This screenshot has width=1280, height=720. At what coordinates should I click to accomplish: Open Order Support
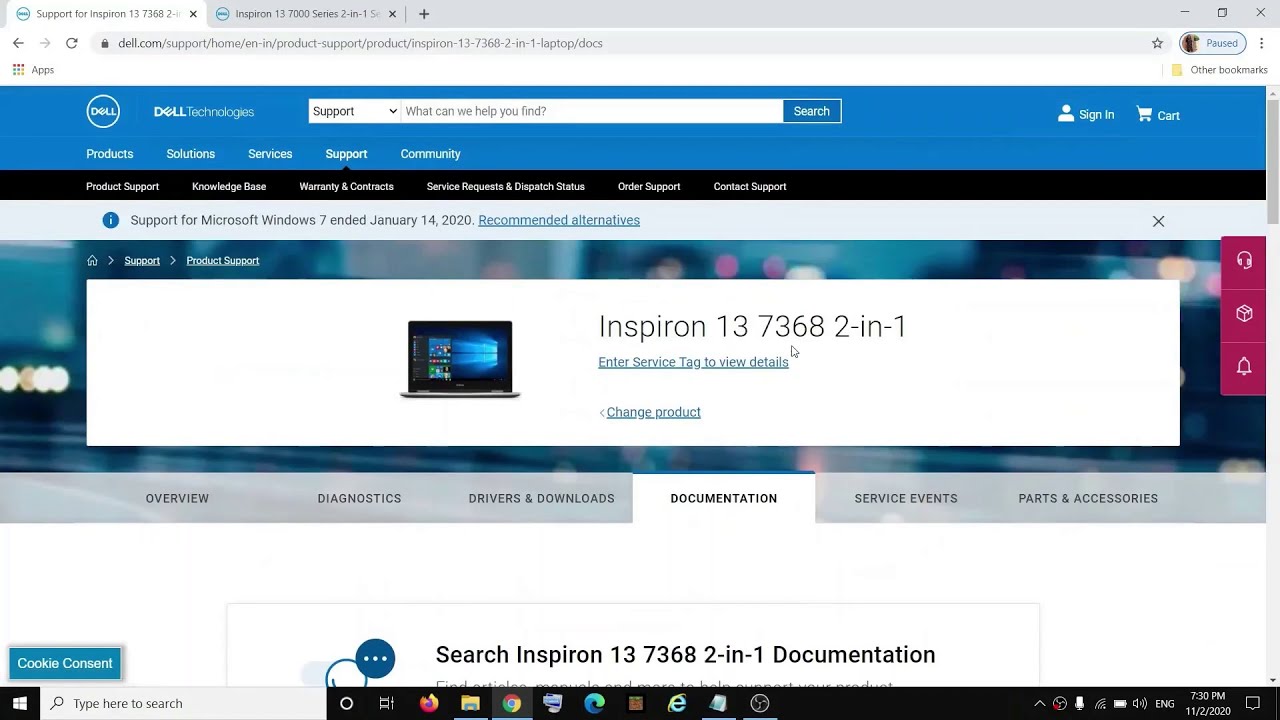(649, 186)
